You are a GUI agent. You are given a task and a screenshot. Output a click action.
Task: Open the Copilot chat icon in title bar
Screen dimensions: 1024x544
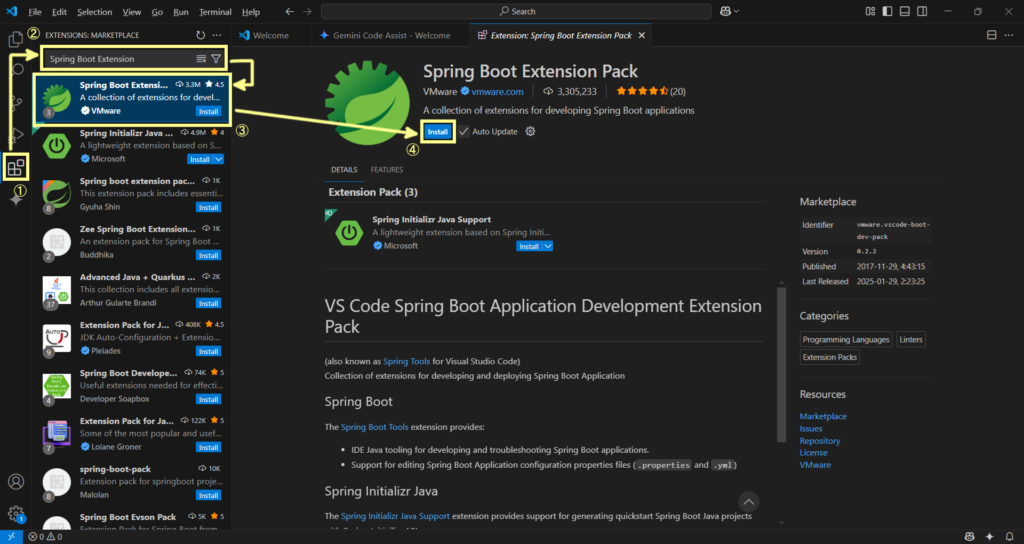click(725, 11)
